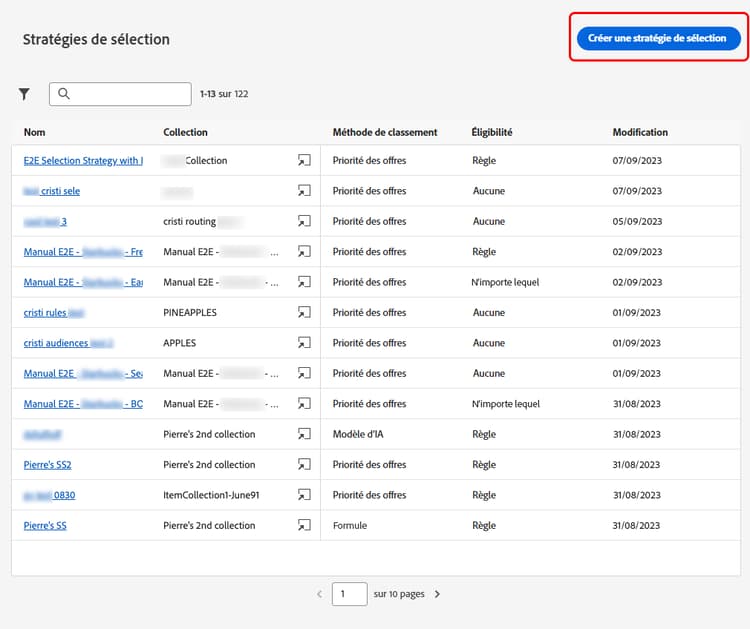
Task: Open collection icon in E2E Selection Strategy row
Action: pos(304,160)
